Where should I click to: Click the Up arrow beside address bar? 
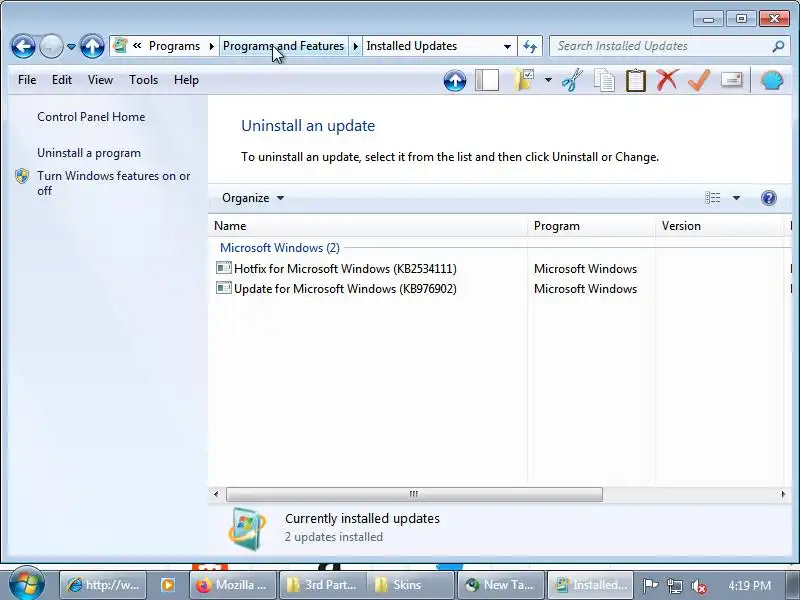coord(92,47)
